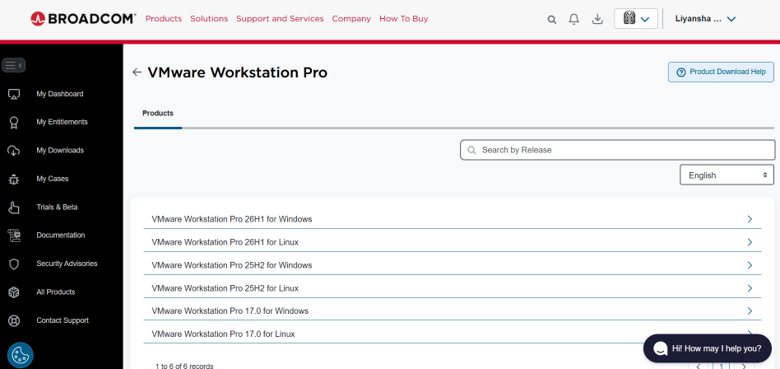Viewport: 780px width, 369px height.
Task: Expand Workstation Pro 26H1 for Windows chevron
Action: pyautogui.click(x=750, y=219)
